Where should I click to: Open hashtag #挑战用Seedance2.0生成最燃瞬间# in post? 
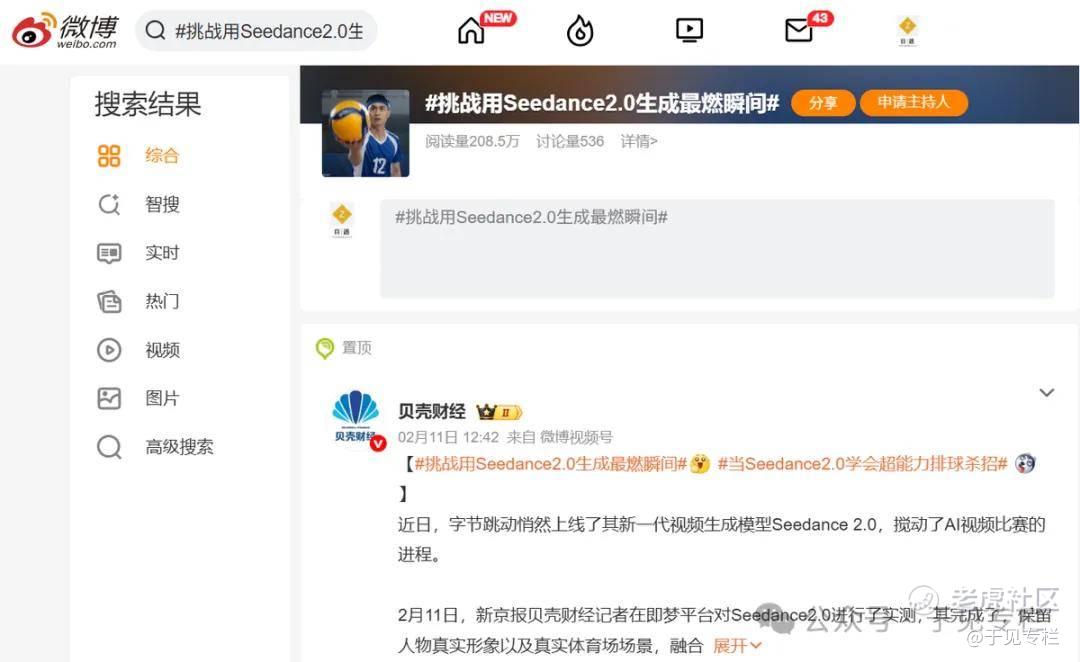(550, 464)
